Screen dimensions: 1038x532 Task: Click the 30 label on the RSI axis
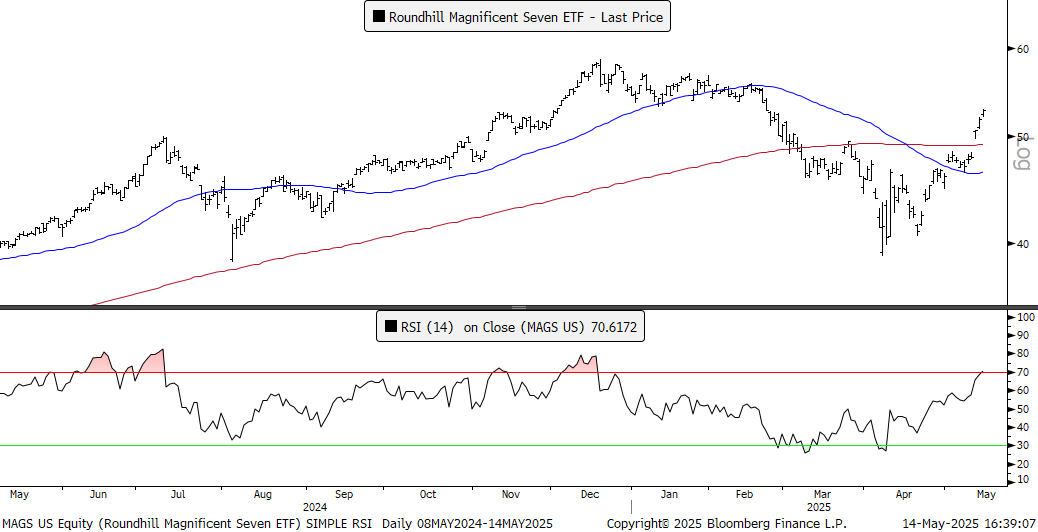tap(1022, 445)
